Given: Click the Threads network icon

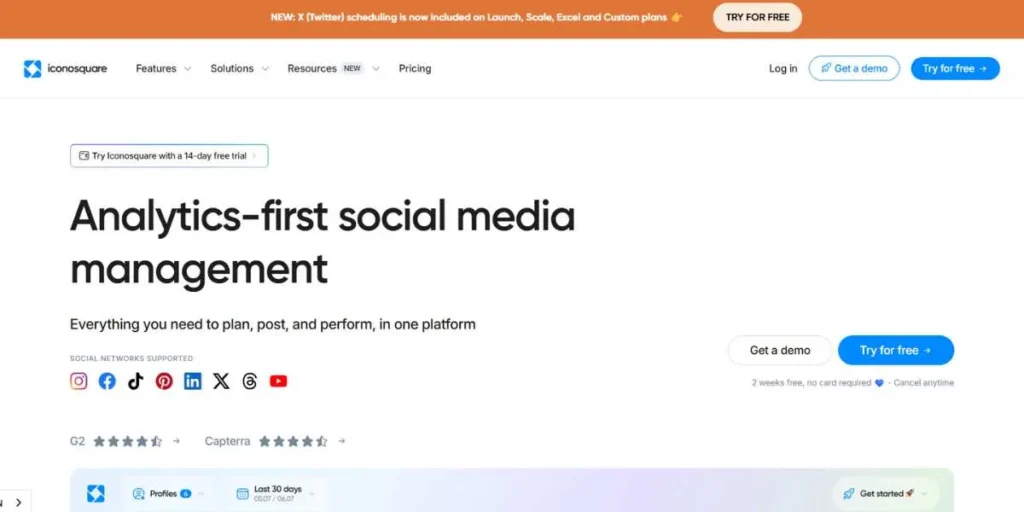Looking at the screenshot, I should point(249,381).
